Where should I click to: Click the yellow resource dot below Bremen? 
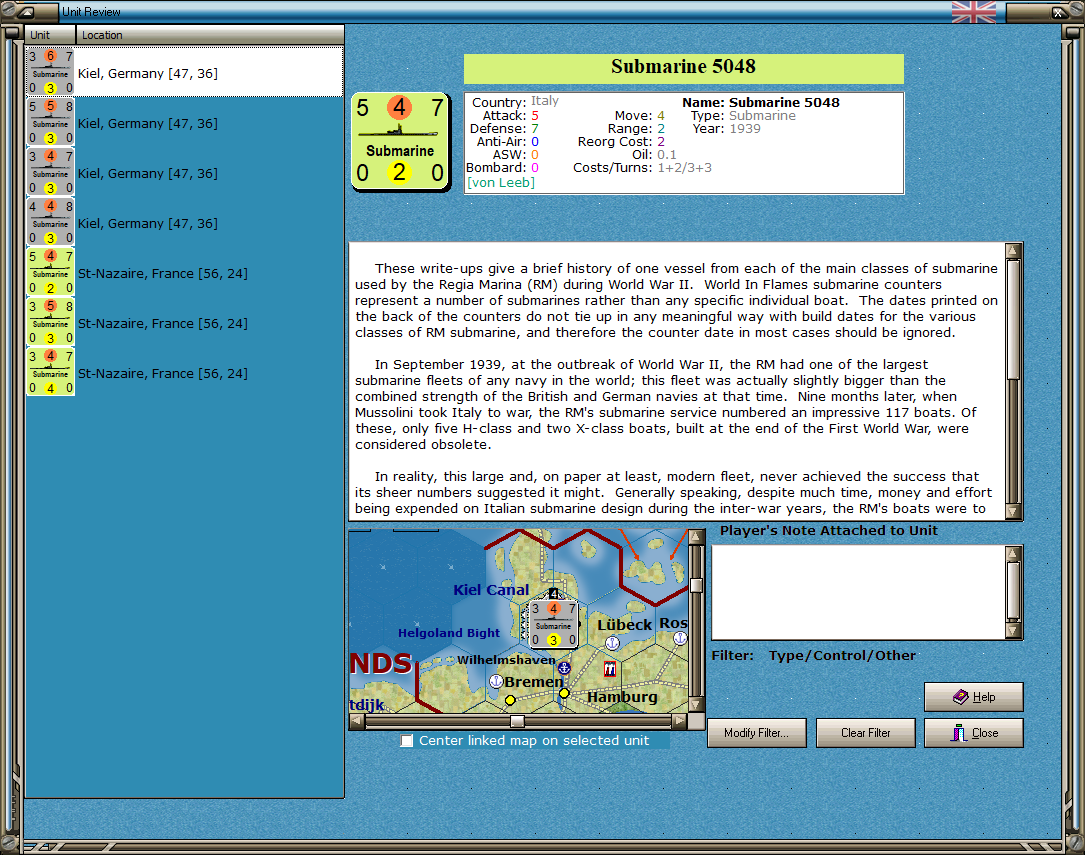(510, 700)
